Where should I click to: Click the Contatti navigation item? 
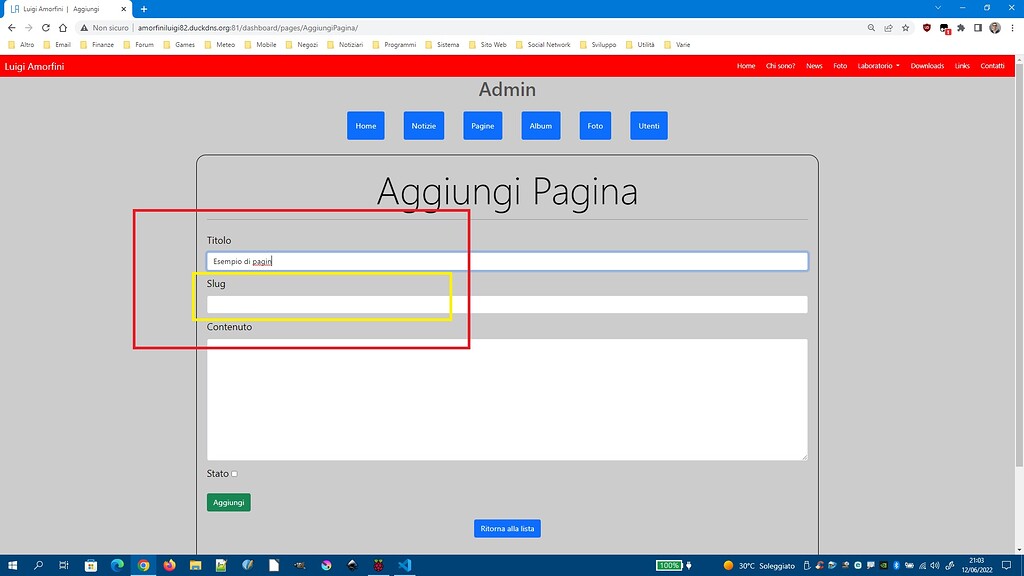(992, 65)
